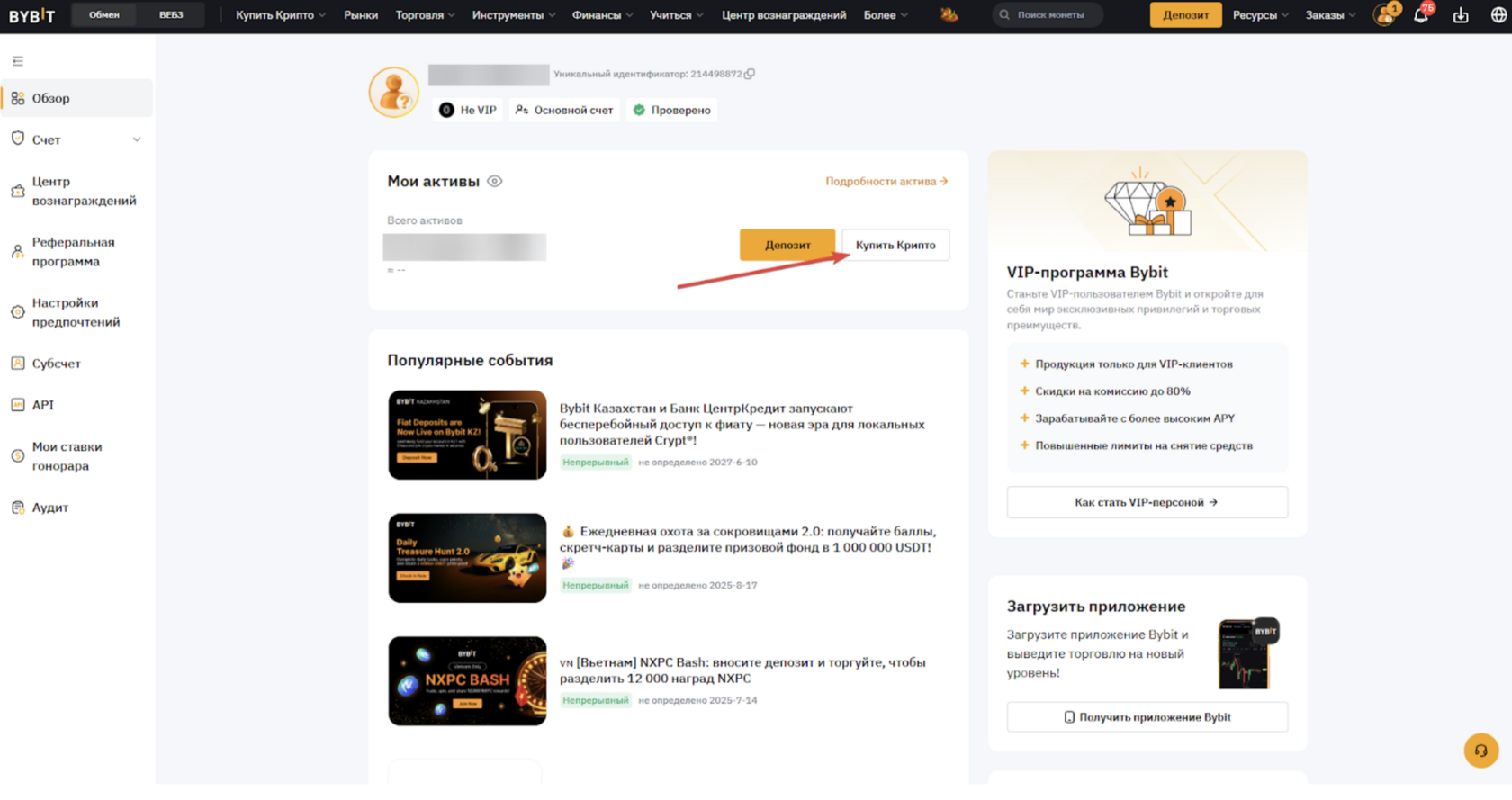The image size is (1512, 800).
Task: Click the Bybit app phone image
Action: (1247, 654)
